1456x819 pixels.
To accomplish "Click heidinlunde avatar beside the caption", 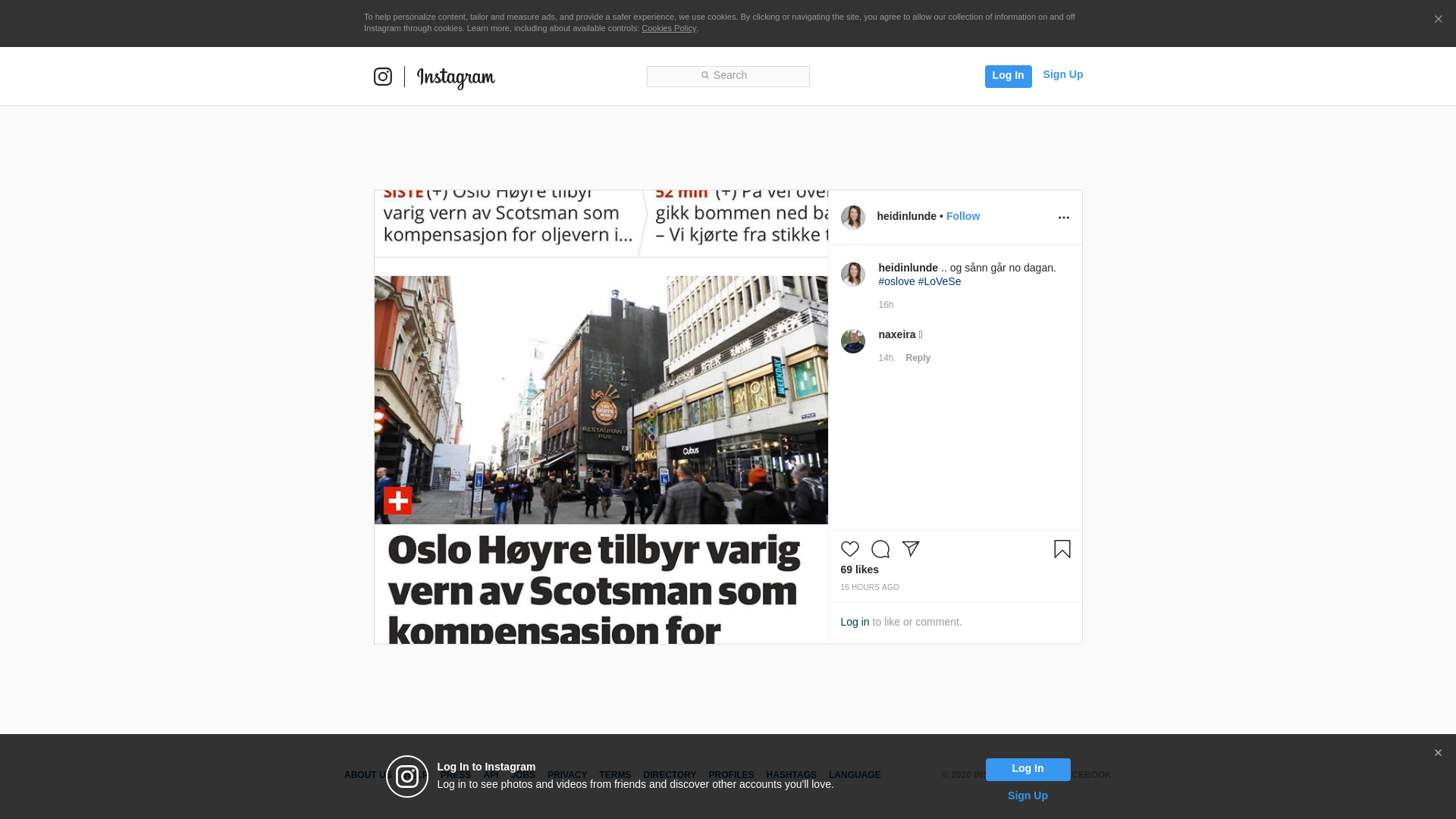I will (853, 275).
